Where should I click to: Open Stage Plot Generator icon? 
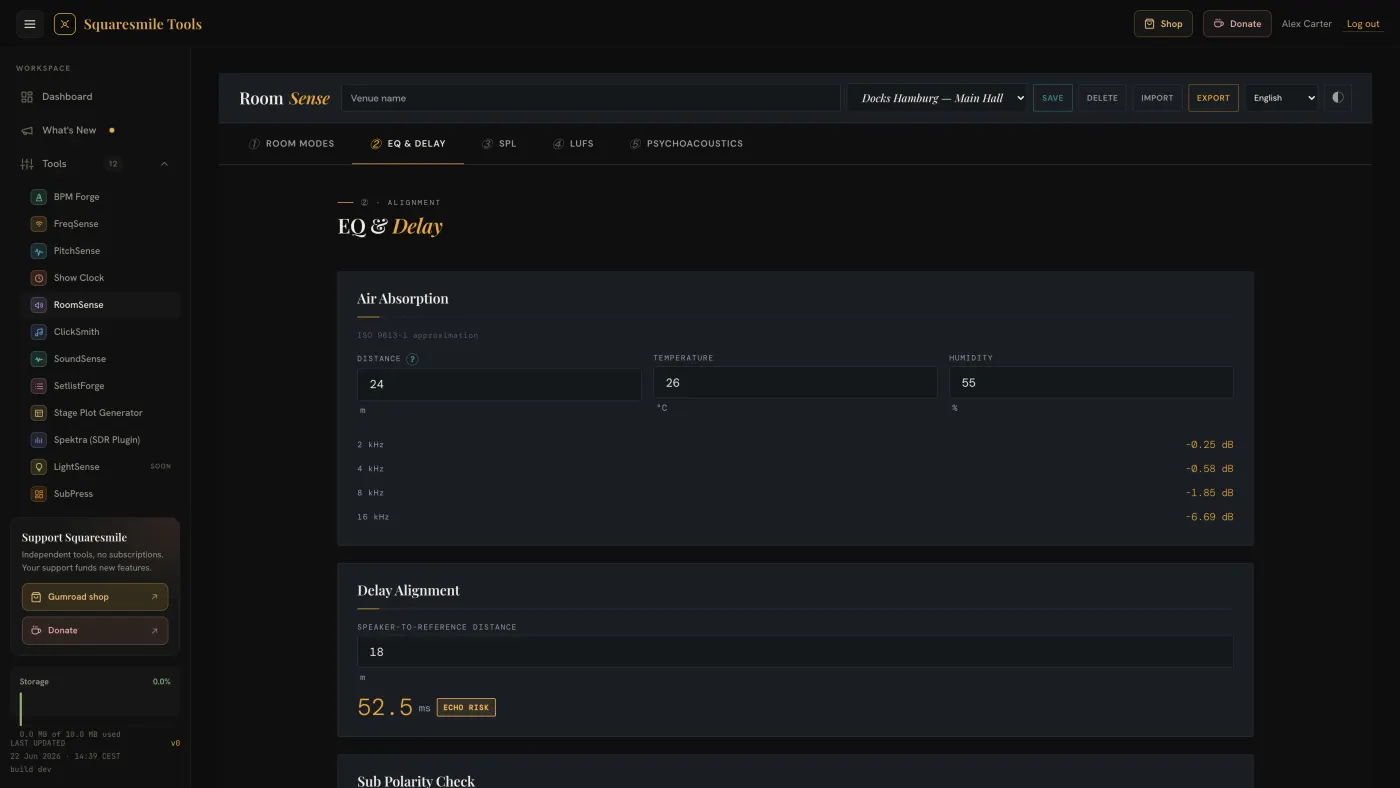point(39,413)
